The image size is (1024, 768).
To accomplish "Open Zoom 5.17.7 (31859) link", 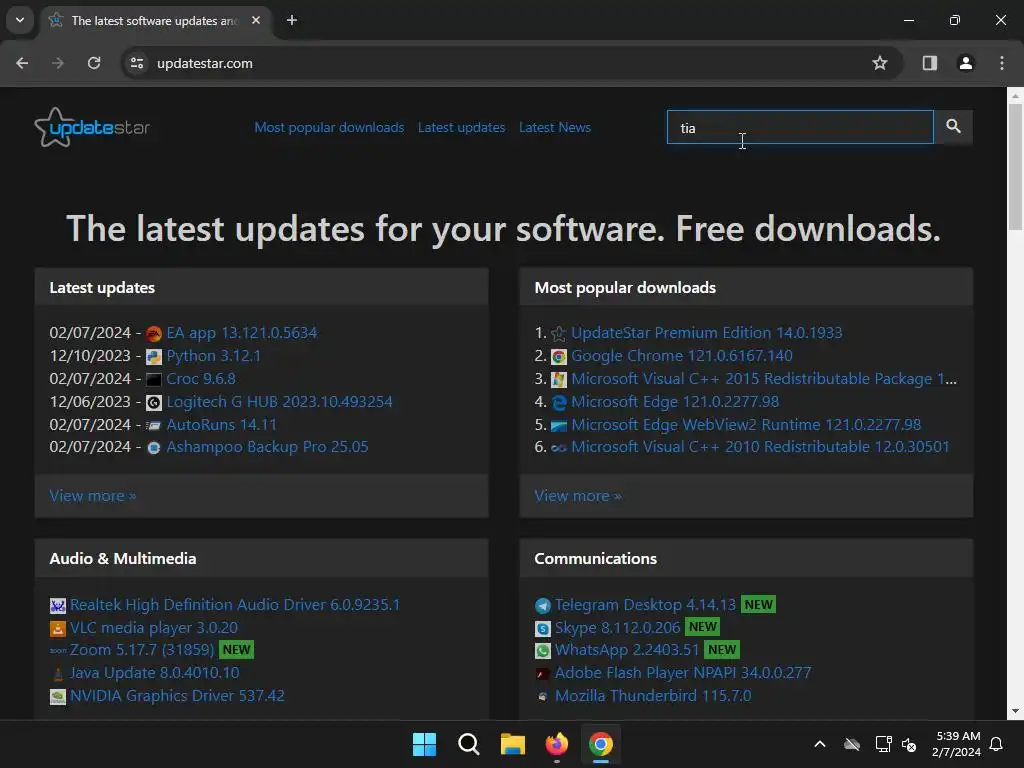I will pos(142,649).
